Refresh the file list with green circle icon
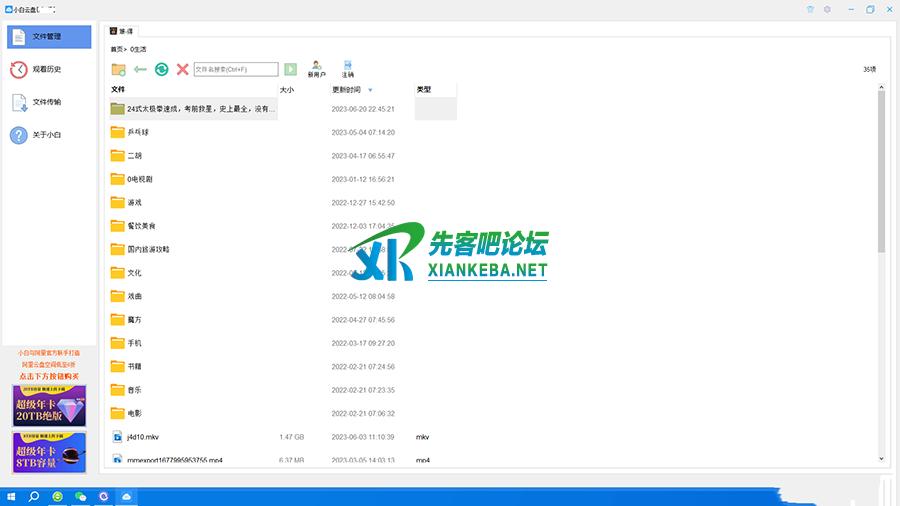The image size is (900, 506). 161,69
